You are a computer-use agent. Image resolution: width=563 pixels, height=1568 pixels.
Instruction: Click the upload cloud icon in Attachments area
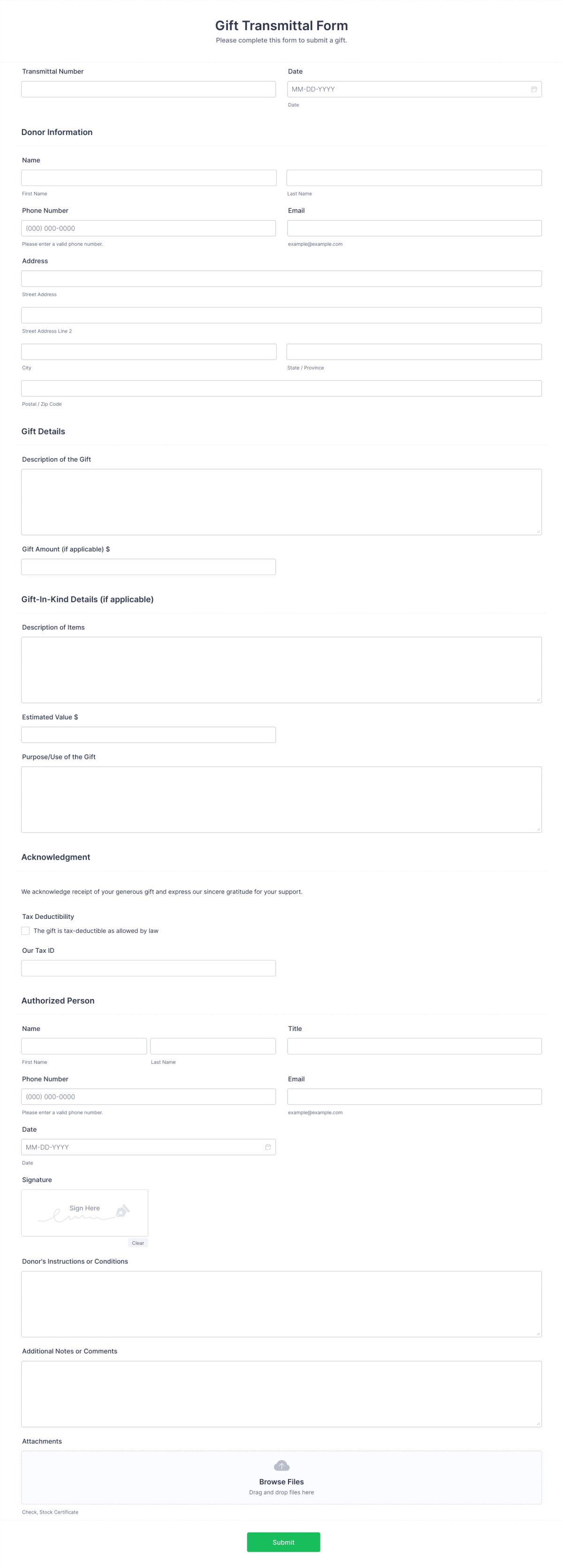click(x=282, y=1465)
